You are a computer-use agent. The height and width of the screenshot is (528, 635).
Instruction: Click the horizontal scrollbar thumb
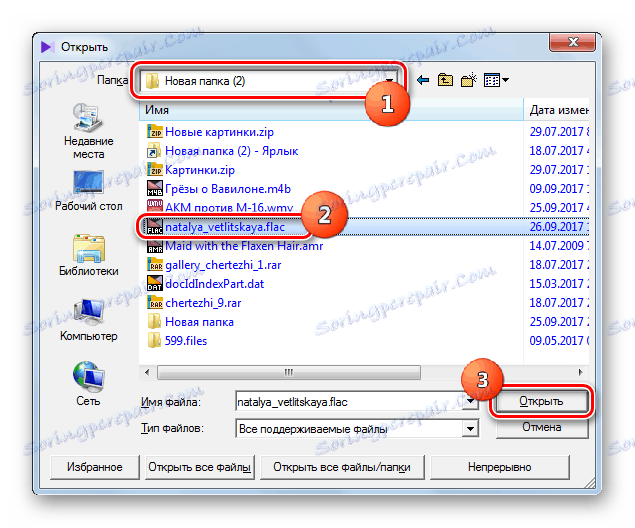tap(289, 372)
